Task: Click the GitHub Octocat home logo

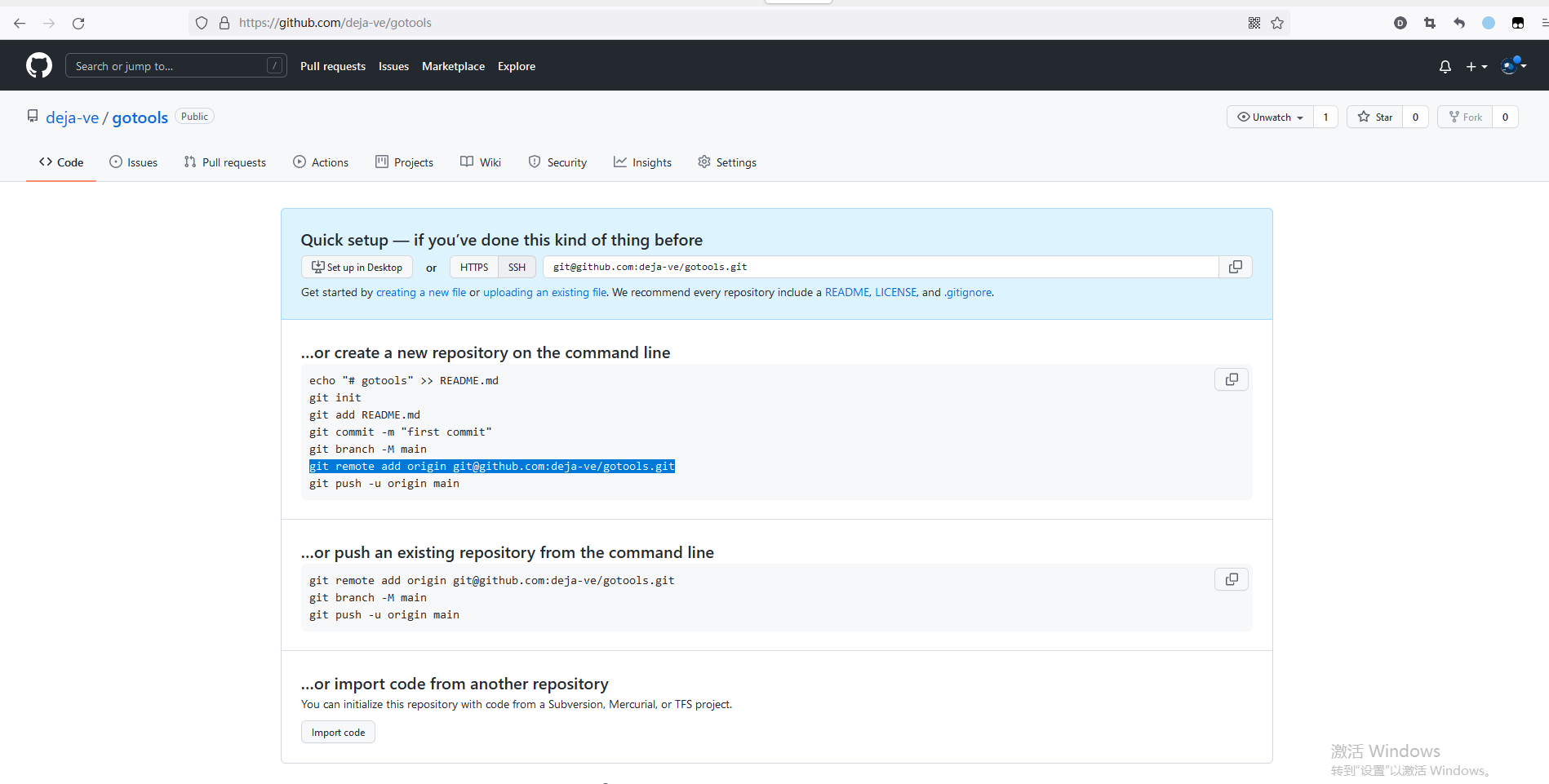Action: tap(39, 66)
